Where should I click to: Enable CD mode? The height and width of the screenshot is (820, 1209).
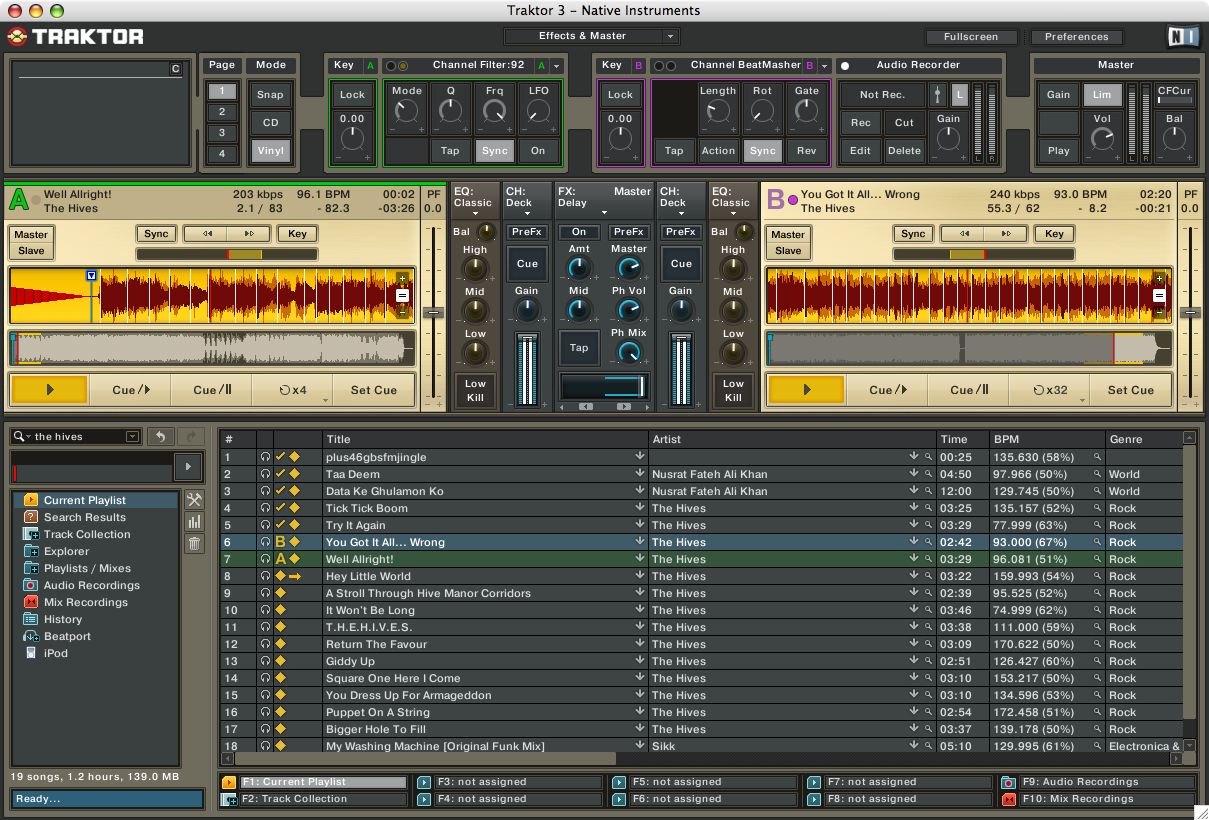click(270, 123)
